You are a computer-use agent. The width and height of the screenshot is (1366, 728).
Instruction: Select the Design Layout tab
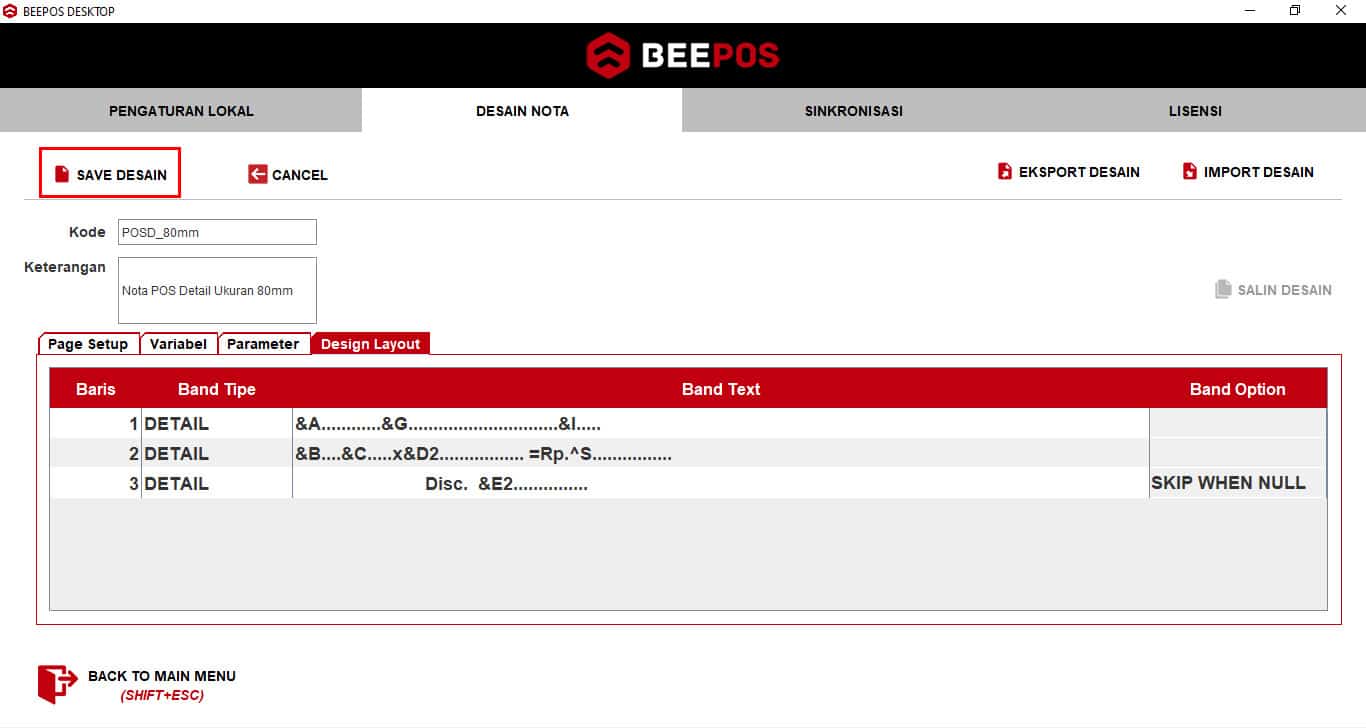(x=370, y=344)
